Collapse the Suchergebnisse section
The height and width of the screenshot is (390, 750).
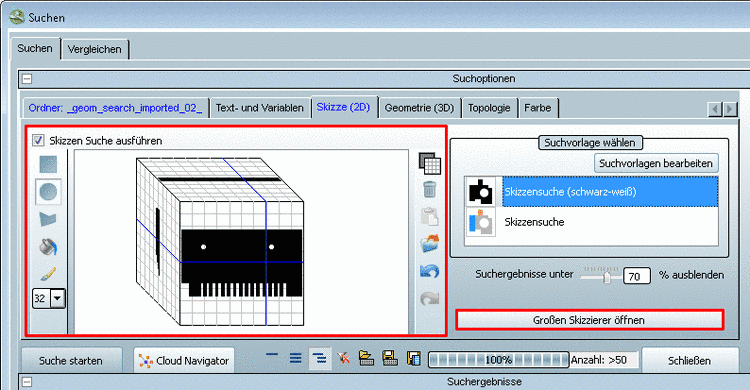pos(27,382)
